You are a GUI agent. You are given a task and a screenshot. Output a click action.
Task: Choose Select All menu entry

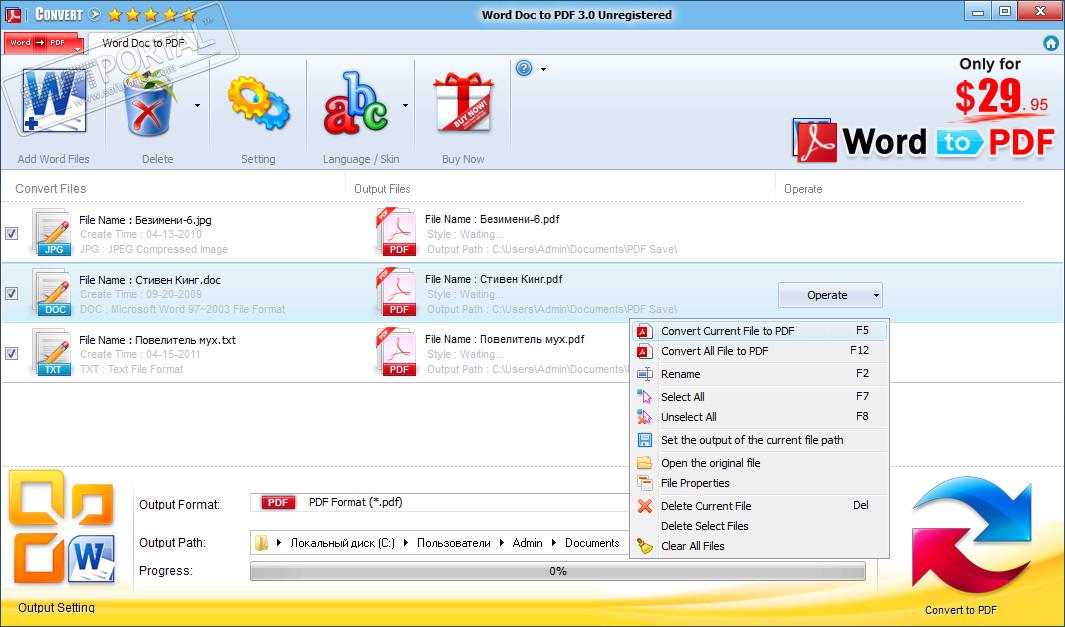[x=759, y=397]
